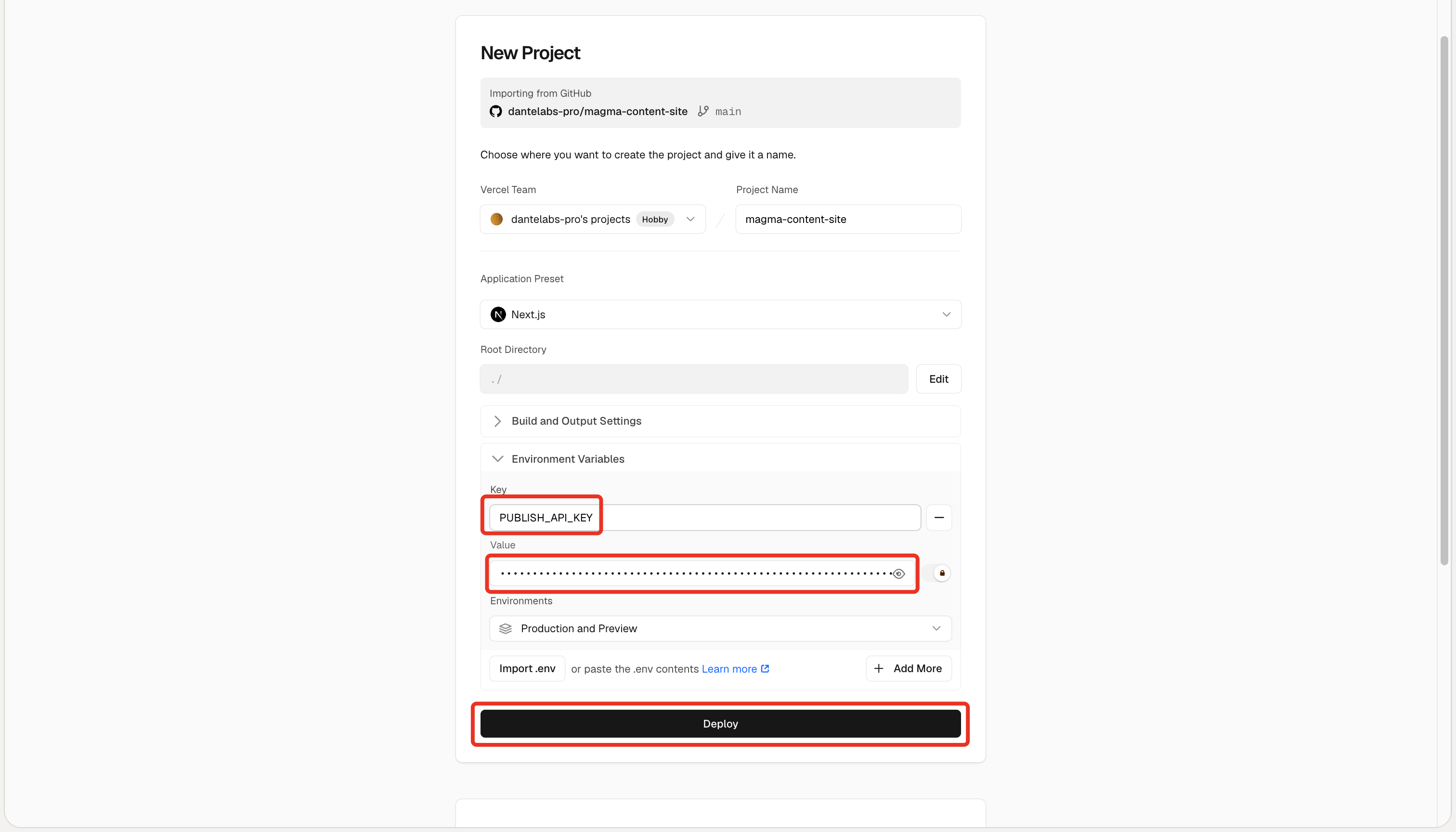Open the Production and Preview environments dropdown

721,628
